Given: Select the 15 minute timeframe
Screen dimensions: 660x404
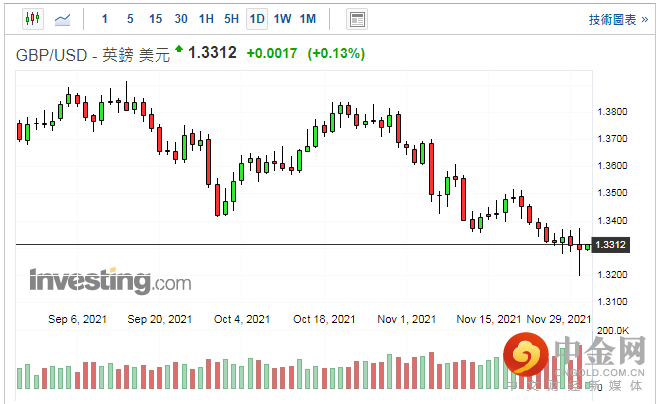Looking at the screenshot, I should [x=155, y=19].
